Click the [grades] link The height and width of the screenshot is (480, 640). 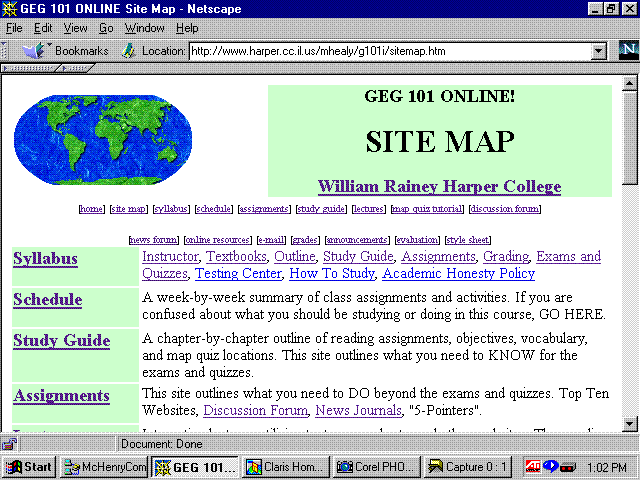[x=305, y=240]
